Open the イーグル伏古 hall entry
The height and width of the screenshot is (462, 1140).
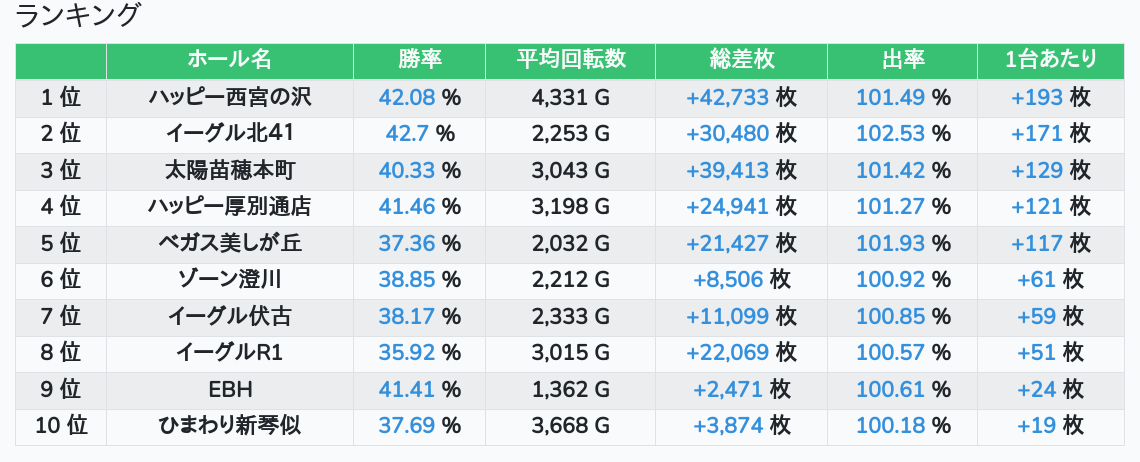tap(229, 317)
